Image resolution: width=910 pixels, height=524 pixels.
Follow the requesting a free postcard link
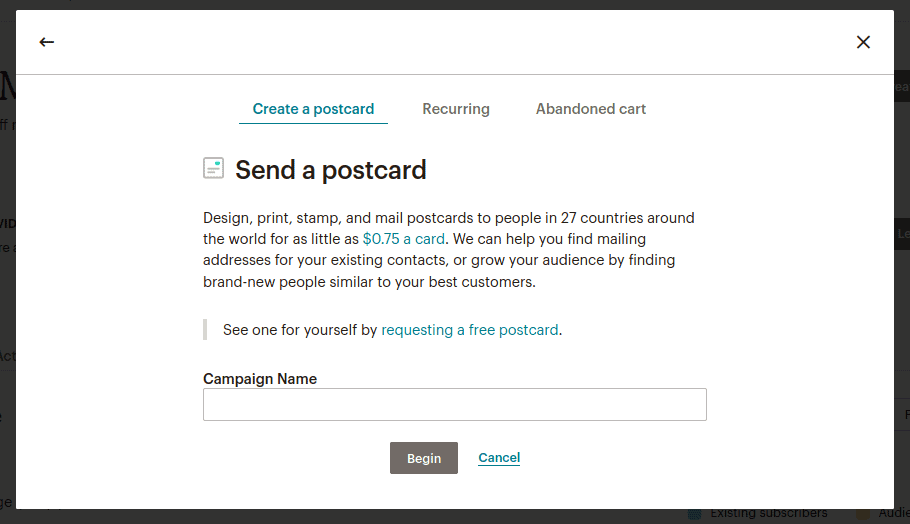click(x=470, y=330)
